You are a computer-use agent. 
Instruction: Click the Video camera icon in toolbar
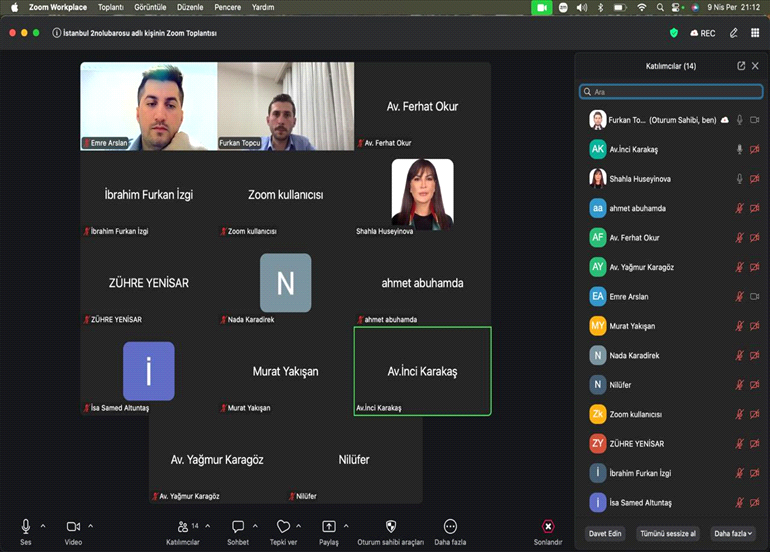coord(73,526)
